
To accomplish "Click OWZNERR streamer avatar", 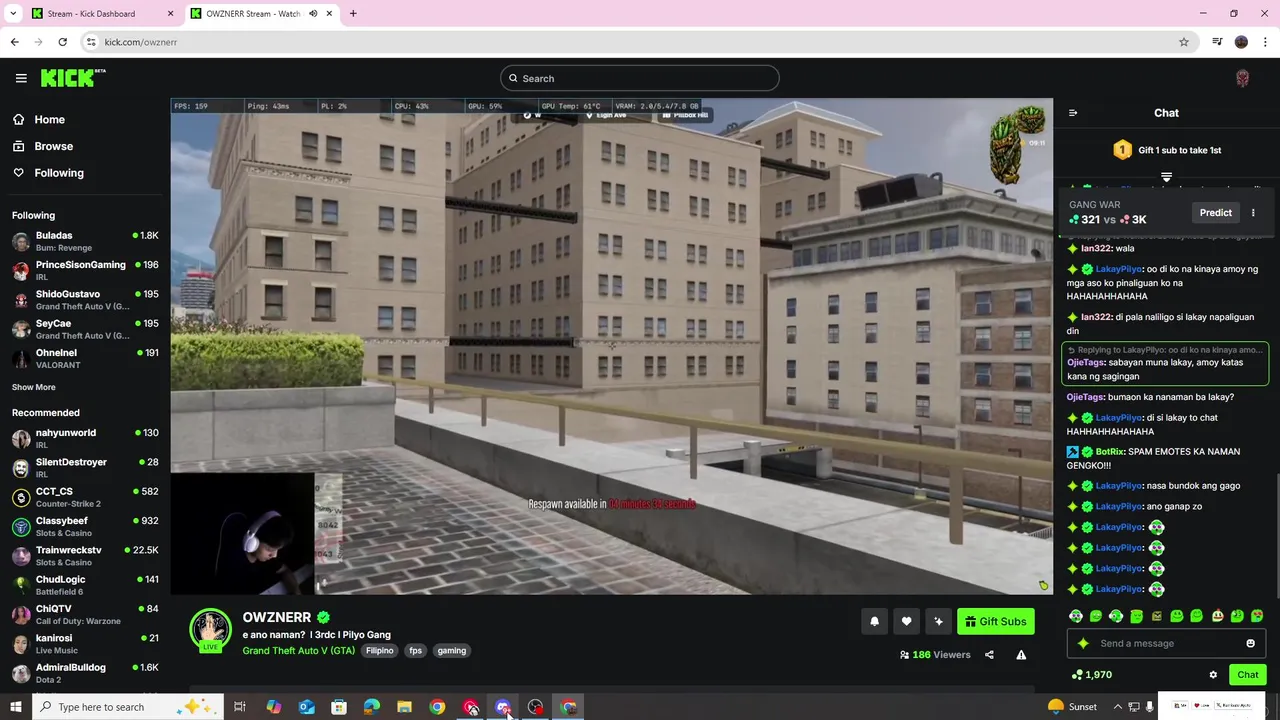I will [211, 631].
